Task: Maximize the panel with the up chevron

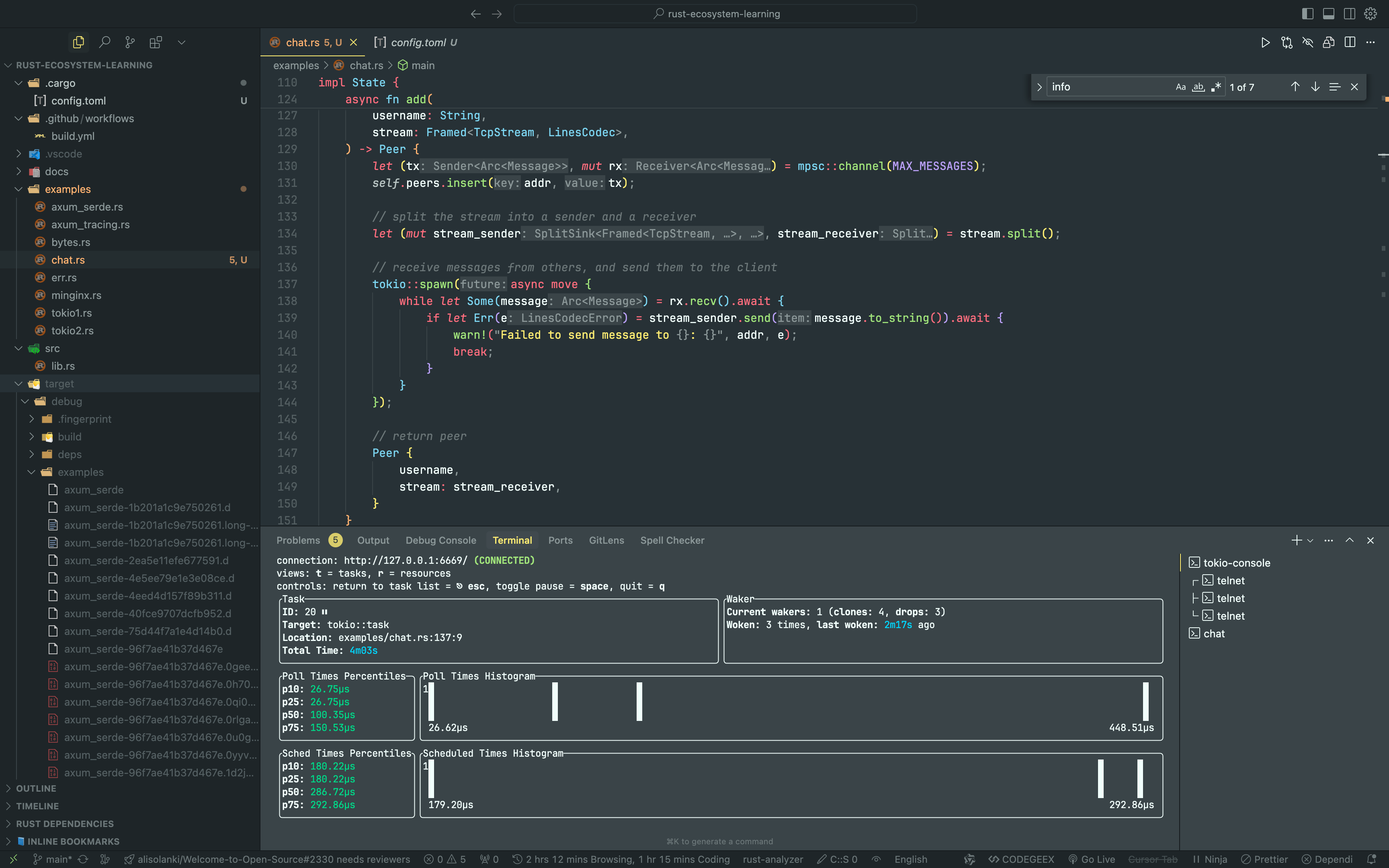Action: click(1349, 540)
